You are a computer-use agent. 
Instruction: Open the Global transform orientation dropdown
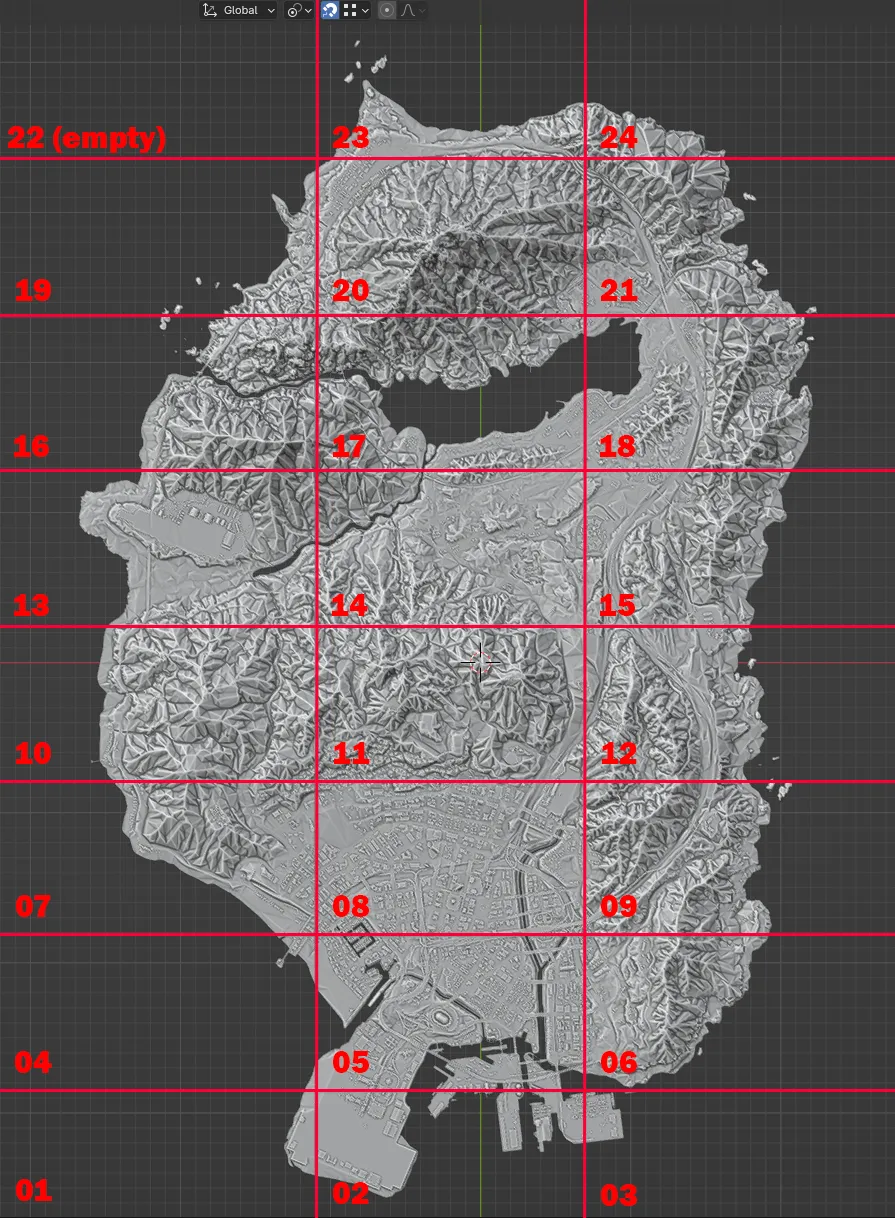(x=239, y=10)
